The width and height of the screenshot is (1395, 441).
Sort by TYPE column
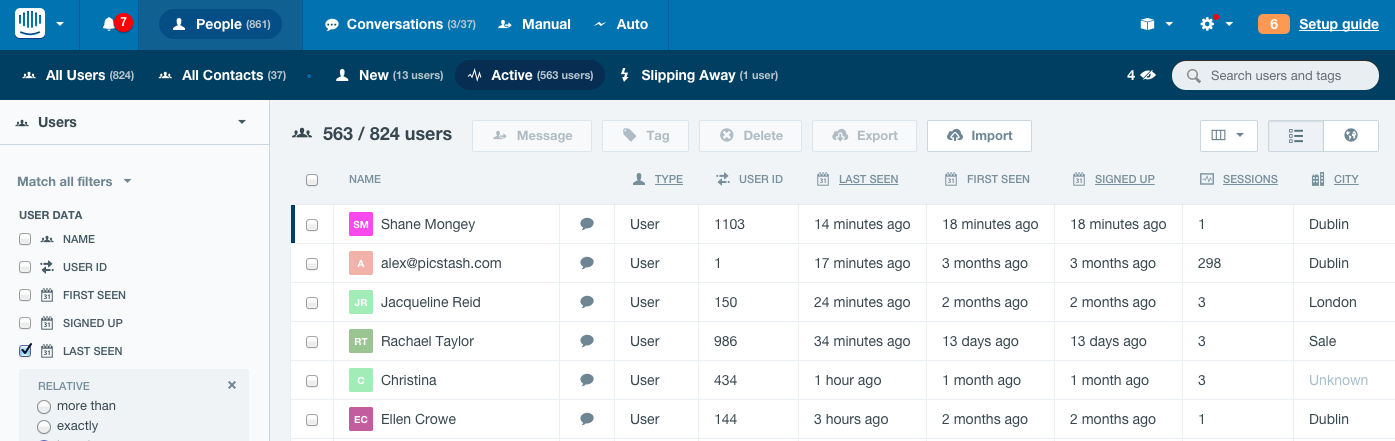point(669,179)
